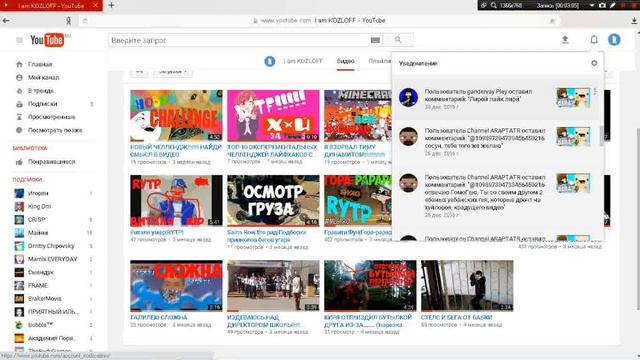Open the recorder dropdown arrow in overlay bar
The height and width of the screenshot is (360, 640).
point(591,6)
